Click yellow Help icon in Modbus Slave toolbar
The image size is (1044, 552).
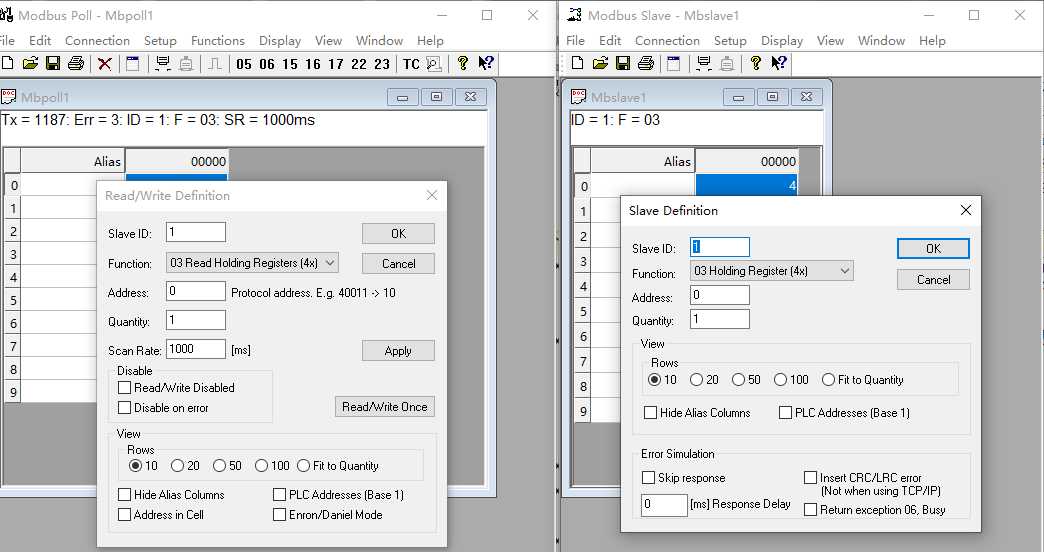click(x=755, y=63)
